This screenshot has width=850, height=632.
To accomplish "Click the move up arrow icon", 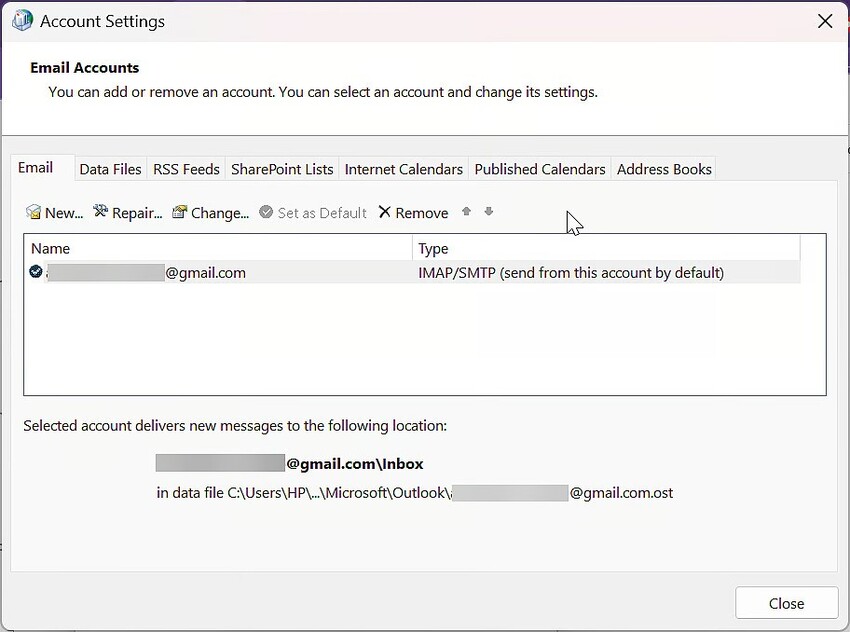I will pos(465,212).
